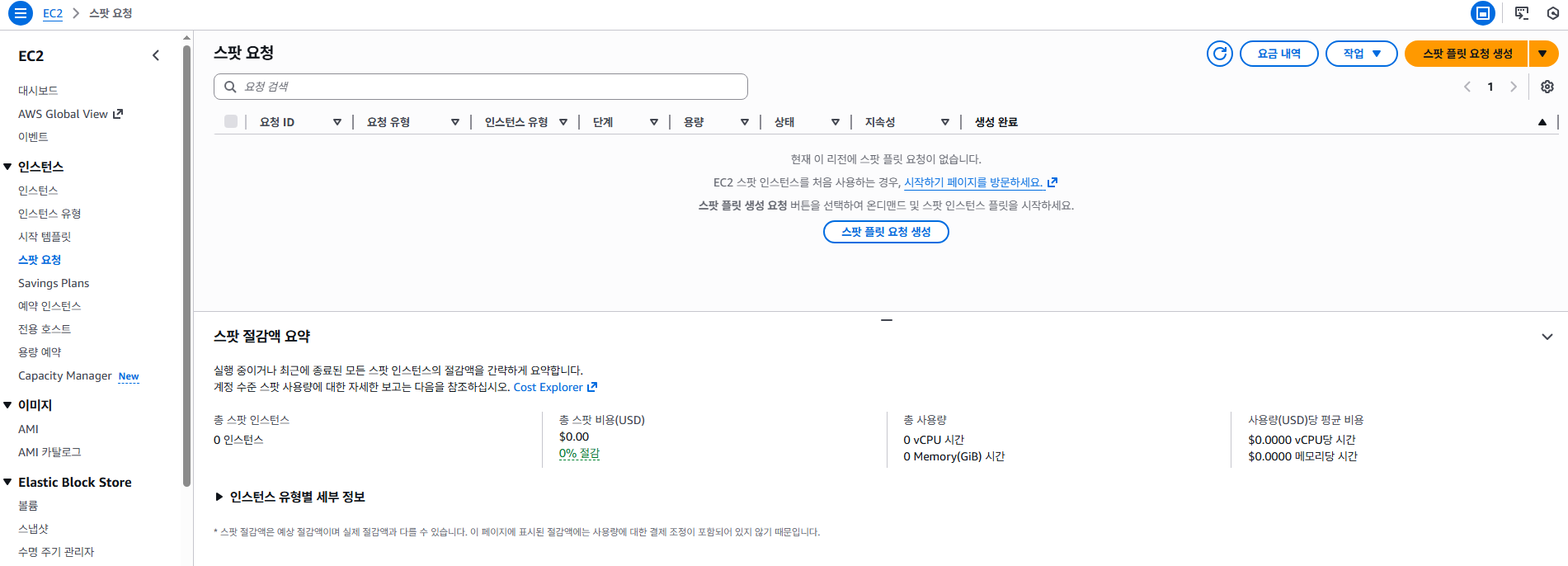Viewport: 1568px width, 566px height.
Task: Open 예약 인스턴스 in the sidebar
Action: (x=49, y=306)
